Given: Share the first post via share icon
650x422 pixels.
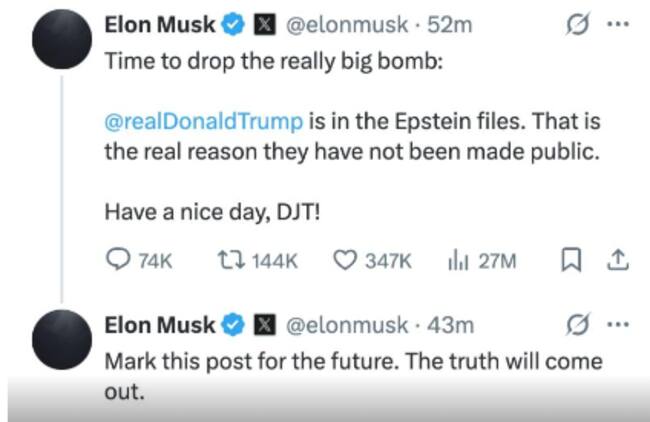Looking at the screenshot, I should (x=618, y=260).
